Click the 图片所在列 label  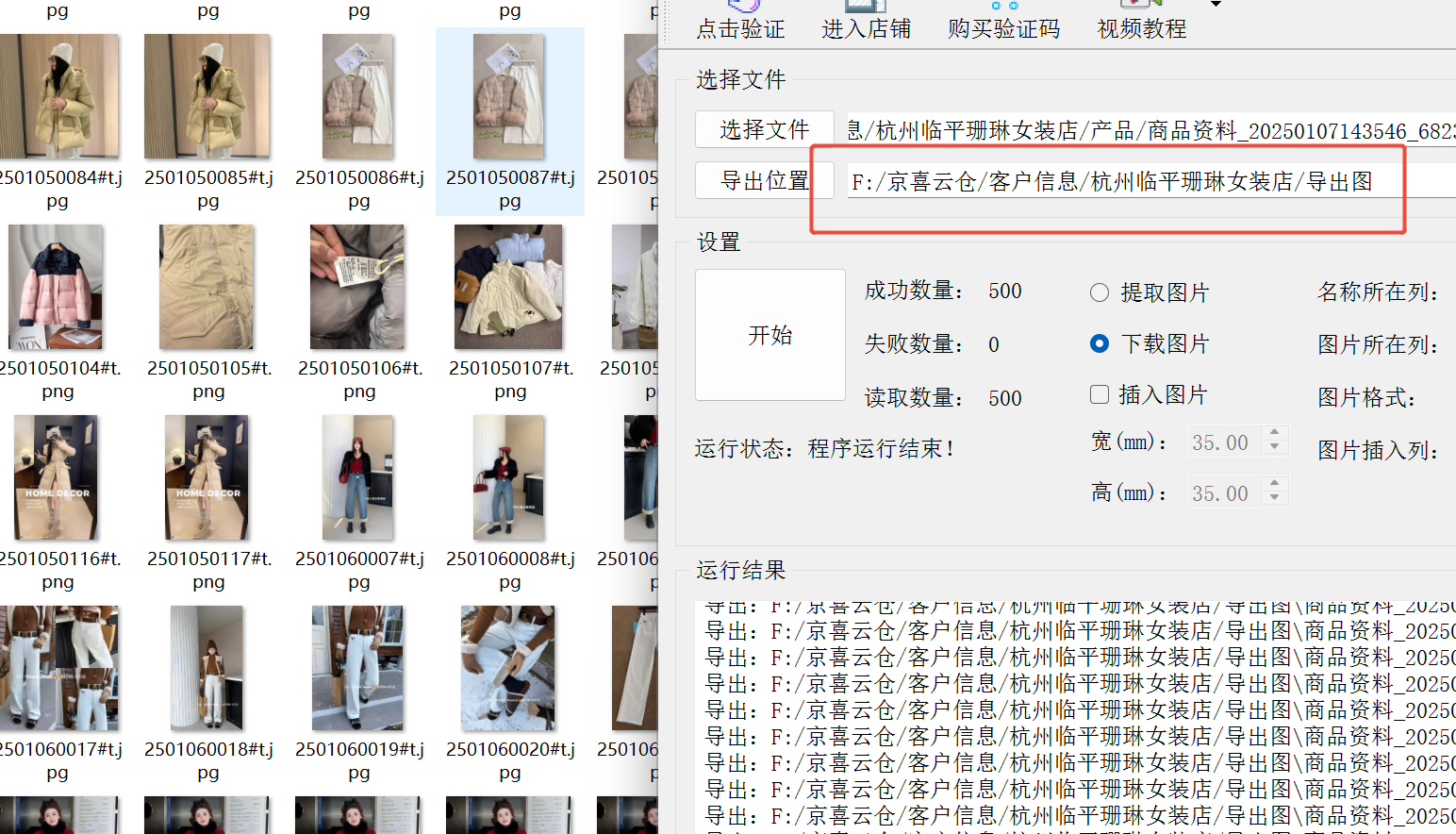[1379, 345]
